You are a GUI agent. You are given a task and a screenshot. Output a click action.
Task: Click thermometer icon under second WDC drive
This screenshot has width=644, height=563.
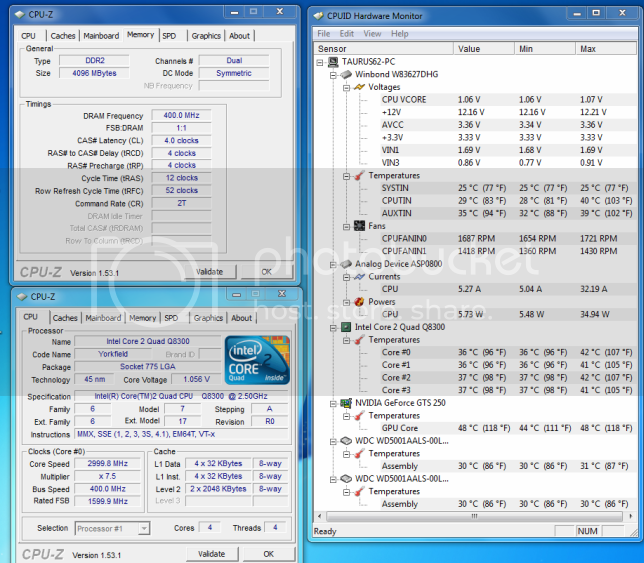[359, 491]
